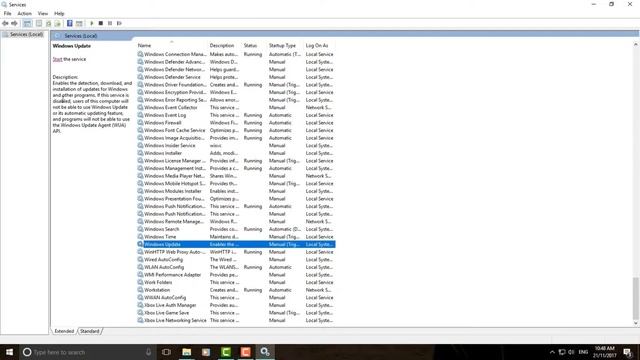Open the File menu
Image resolution: width=640 pixels, height=360 pixels.
[x=8, y=13]
